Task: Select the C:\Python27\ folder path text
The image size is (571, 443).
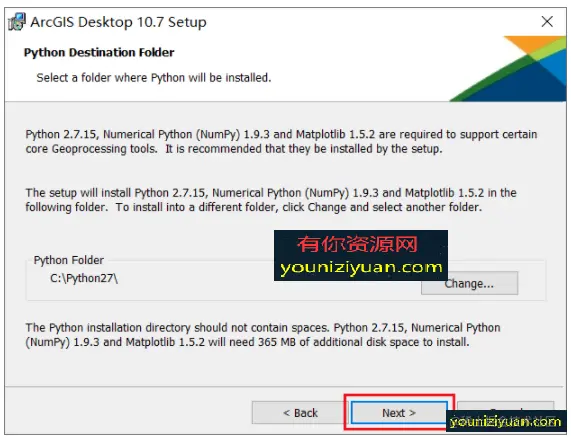Action: coord(84,278)
